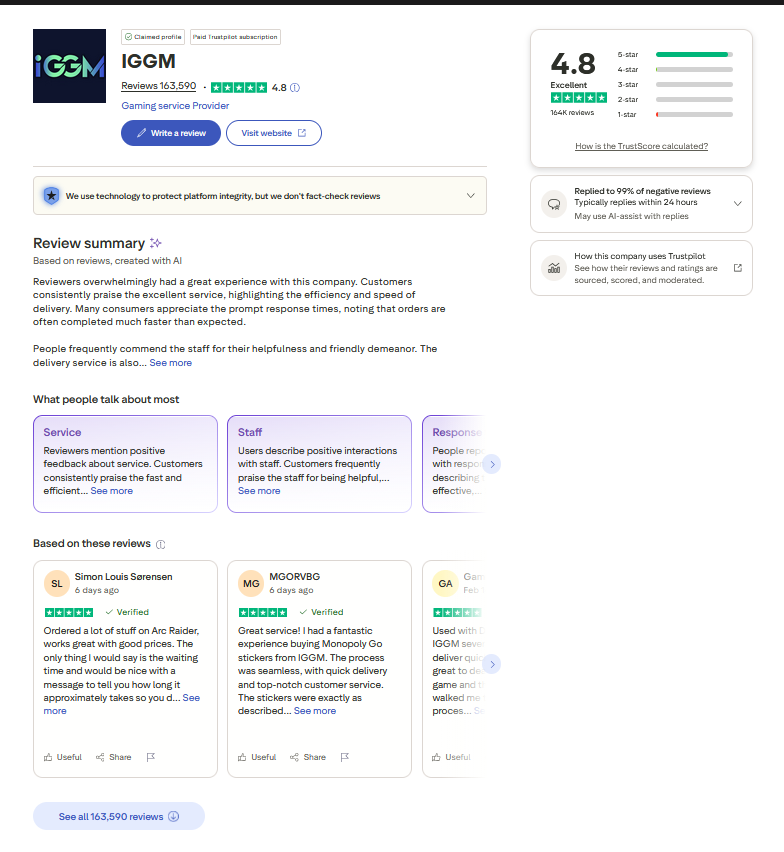Expand MGORVBG's review with See more
This screenshot has width=784, height=852.
[315, 711]
